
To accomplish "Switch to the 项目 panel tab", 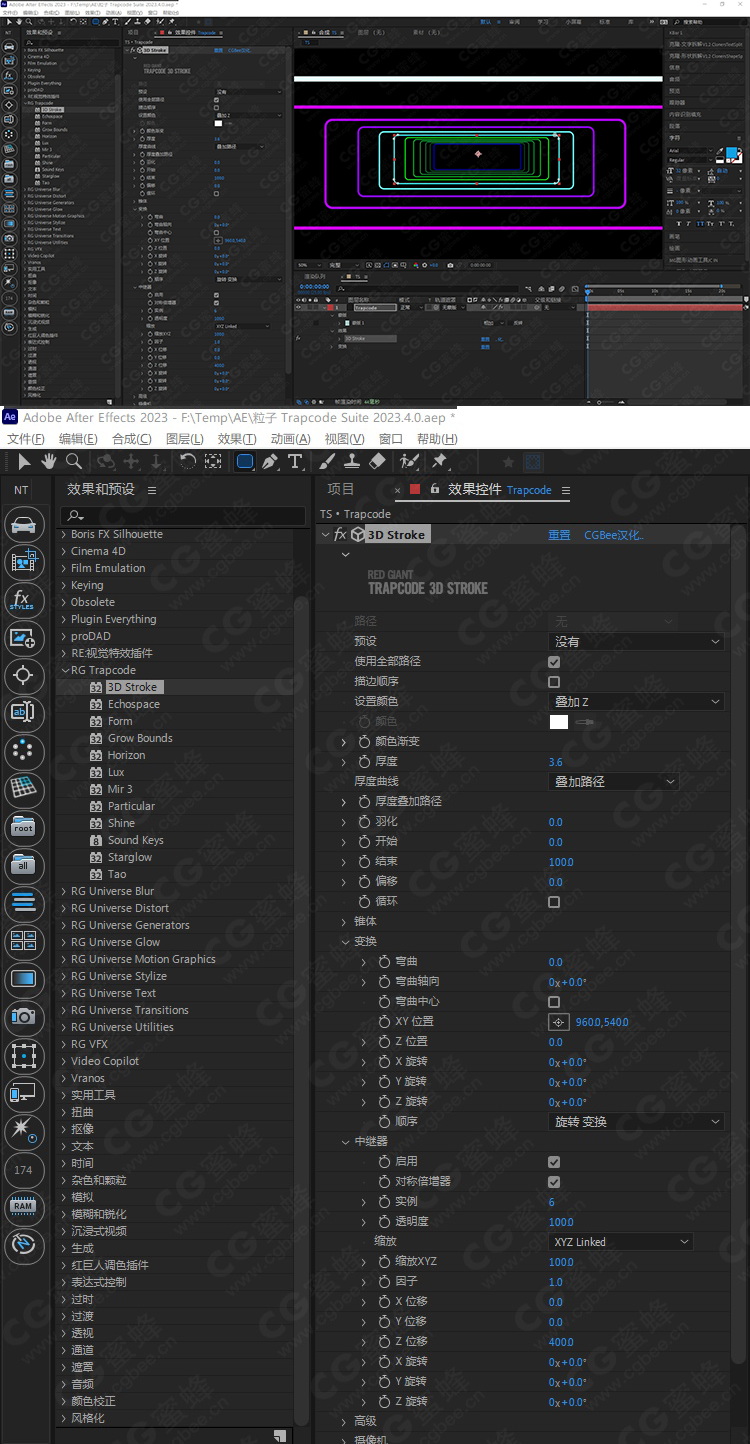I will click(x=341, y=489).
